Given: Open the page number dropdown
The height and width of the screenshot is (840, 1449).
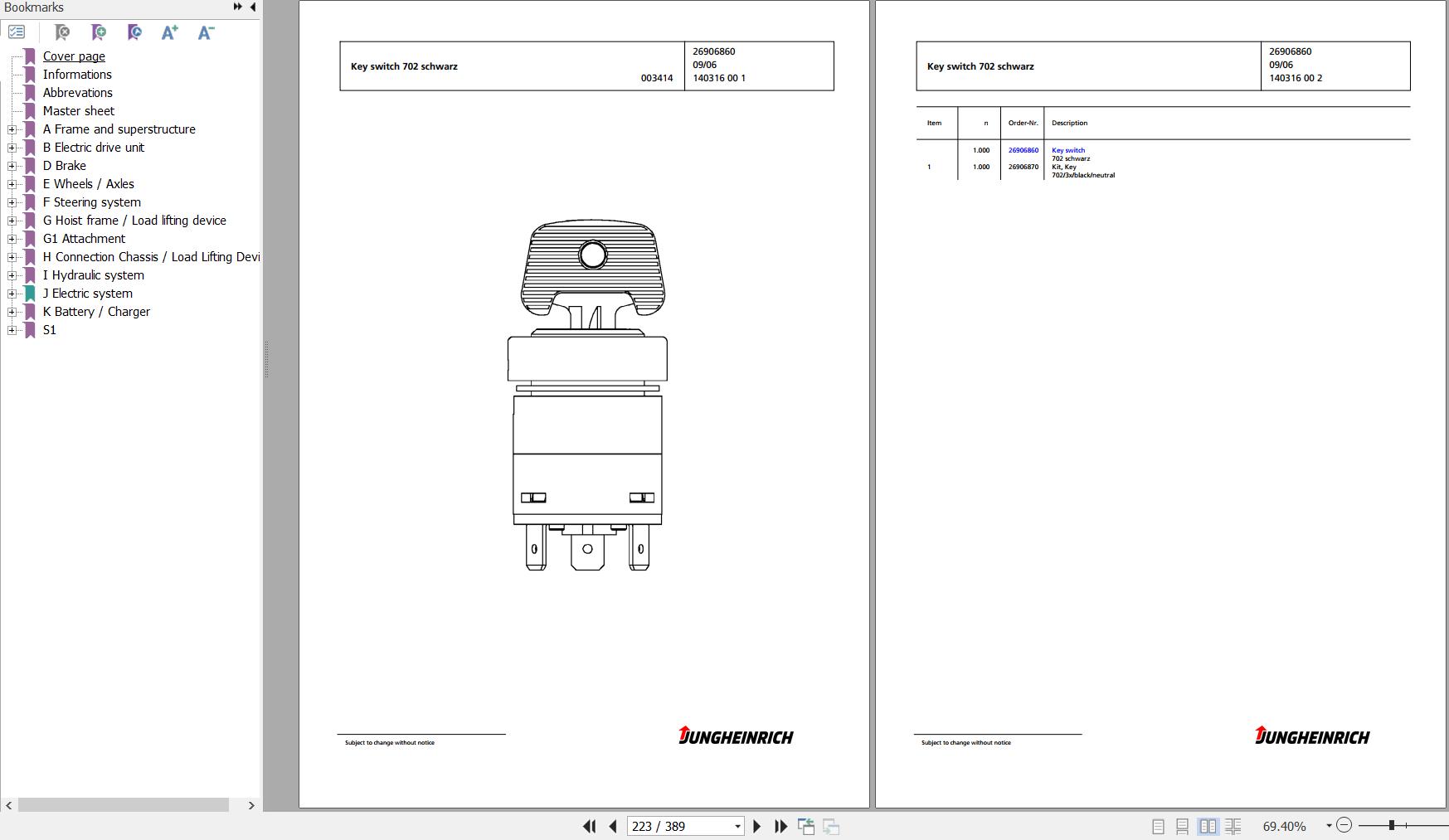Looking at the screenshot, I should pyautogui.click(x=737, y=826).
